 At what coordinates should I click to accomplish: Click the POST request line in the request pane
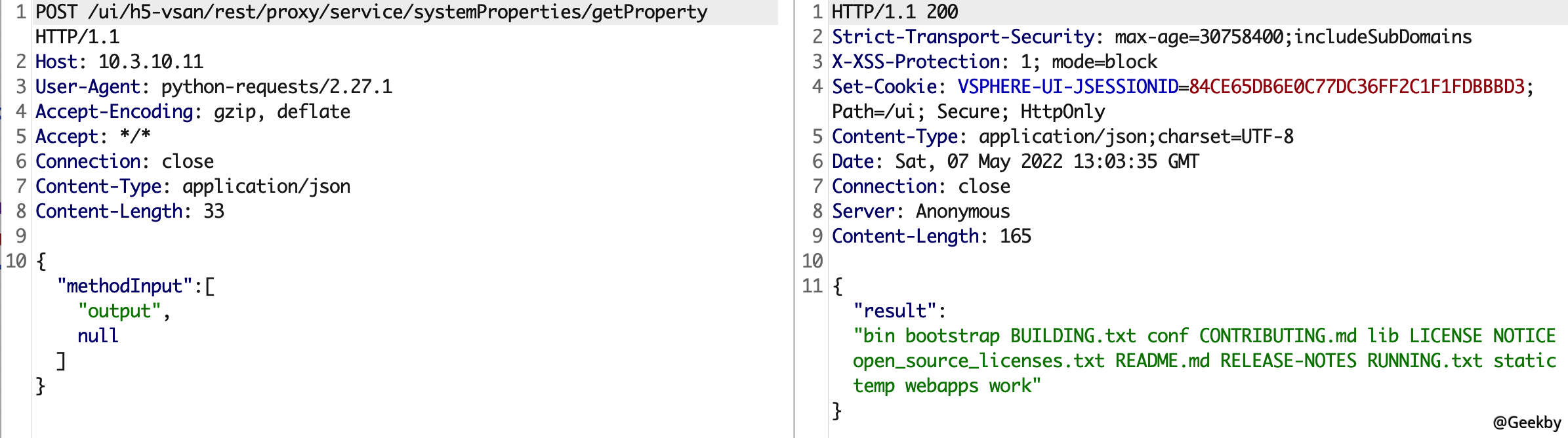[371, 12]
